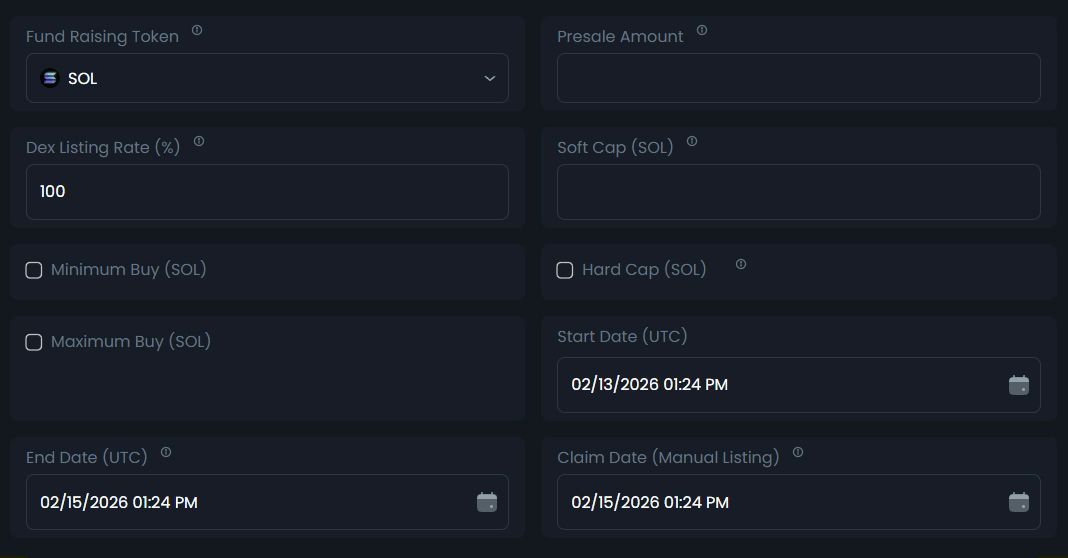Viewport: 1068px width, 558px height.
Task: Click the info icon next to Soft Cap
Action: click(x=692, y=141)
